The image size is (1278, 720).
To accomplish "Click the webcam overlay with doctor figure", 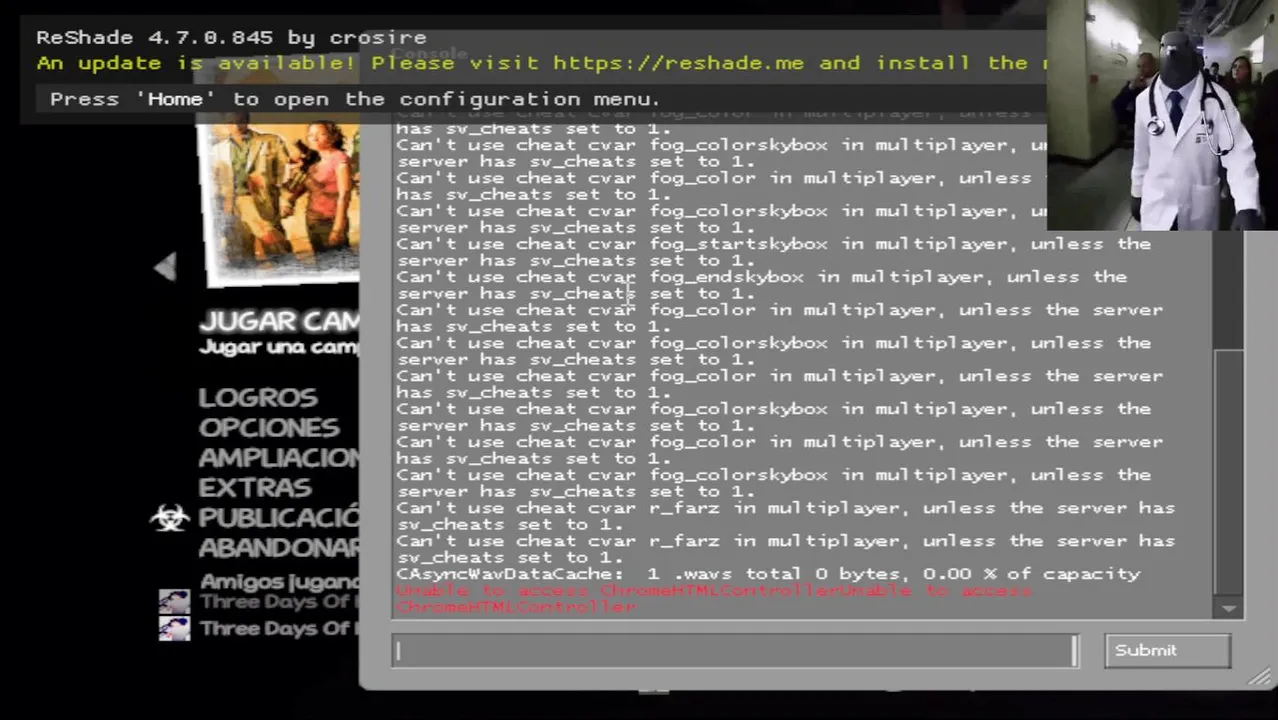I will pos(1162,115).
